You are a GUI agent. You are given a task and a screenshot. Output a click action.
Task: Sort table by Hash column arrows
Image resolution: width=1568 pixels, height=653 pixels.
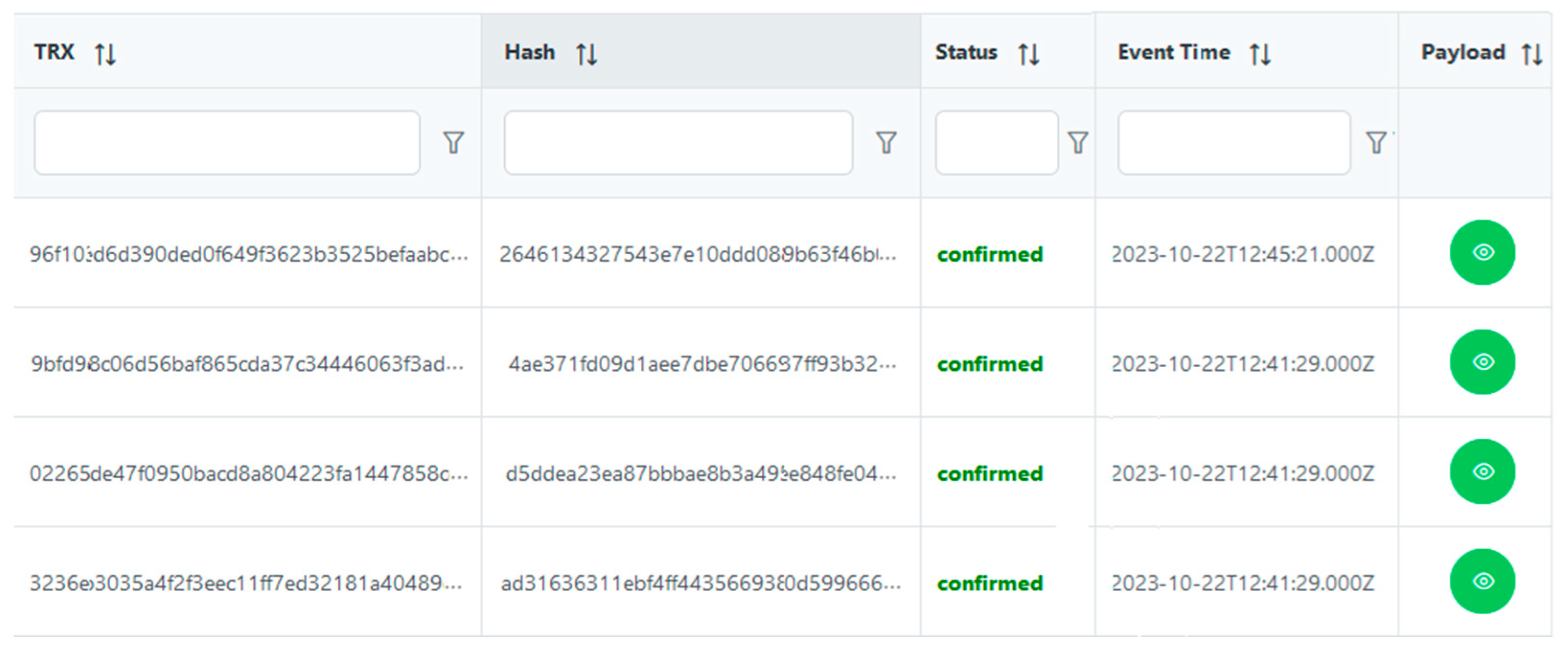point(587,54)
